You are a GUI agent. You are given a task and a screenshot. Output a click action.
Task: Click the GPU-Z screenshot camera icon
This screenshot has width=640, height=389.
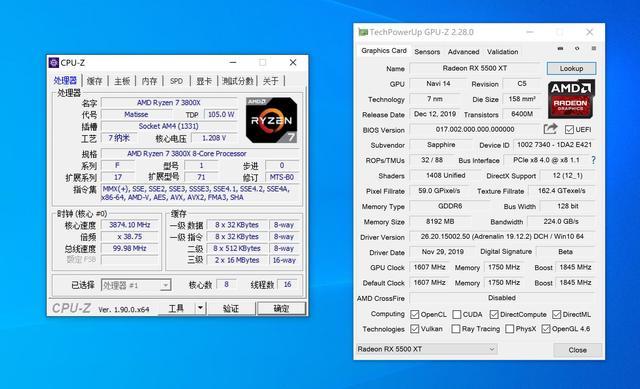click(x=560, y=49)
